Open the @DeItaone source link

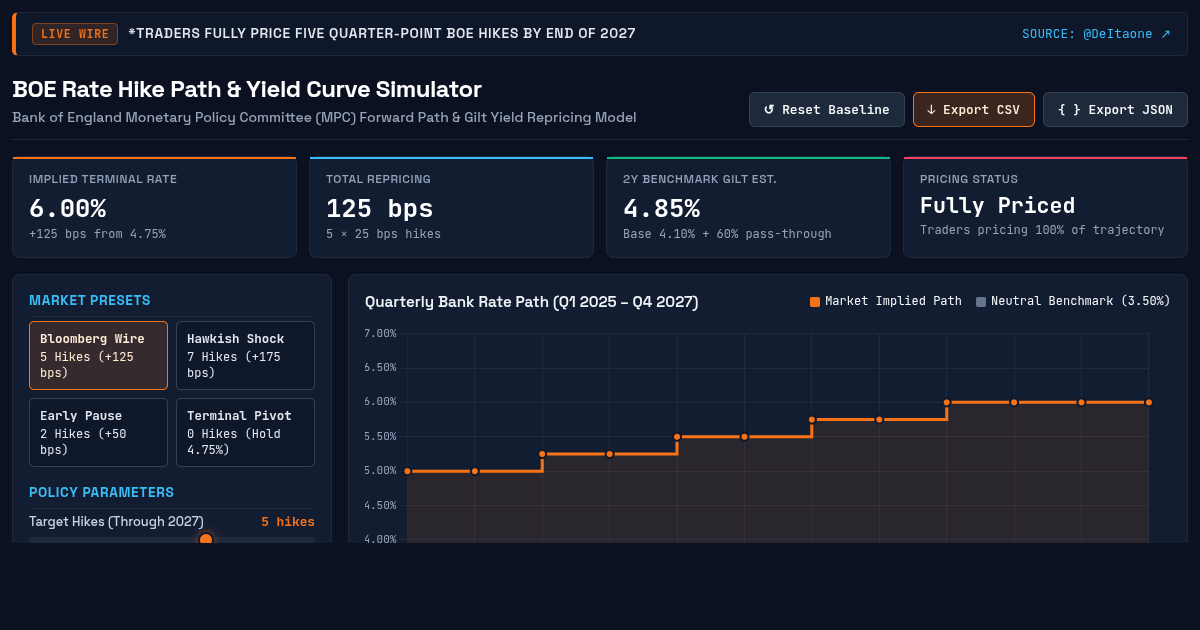click(x=1096, y=34)
